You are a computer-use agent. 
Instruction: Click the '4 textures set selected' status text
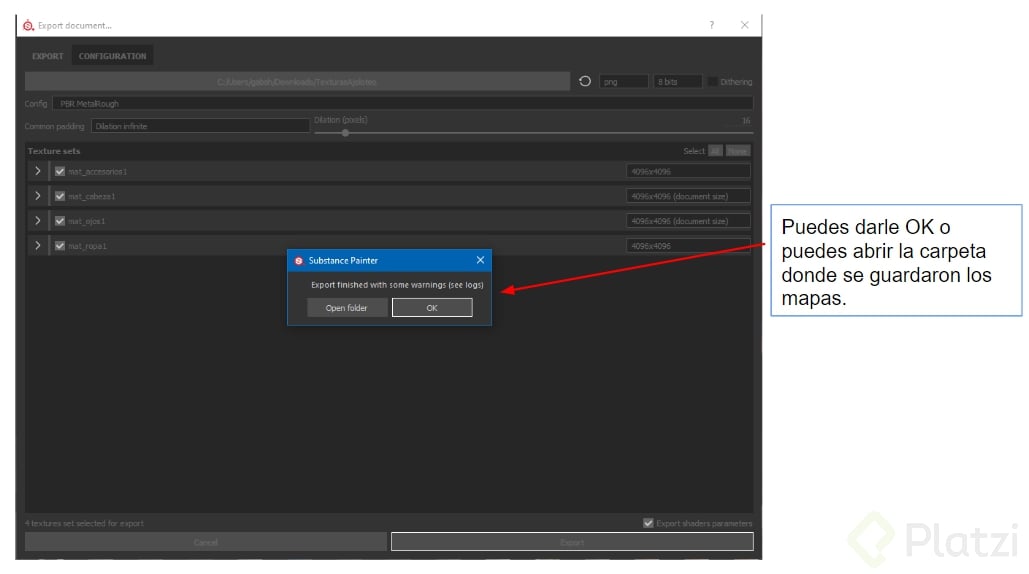(84, 523)
